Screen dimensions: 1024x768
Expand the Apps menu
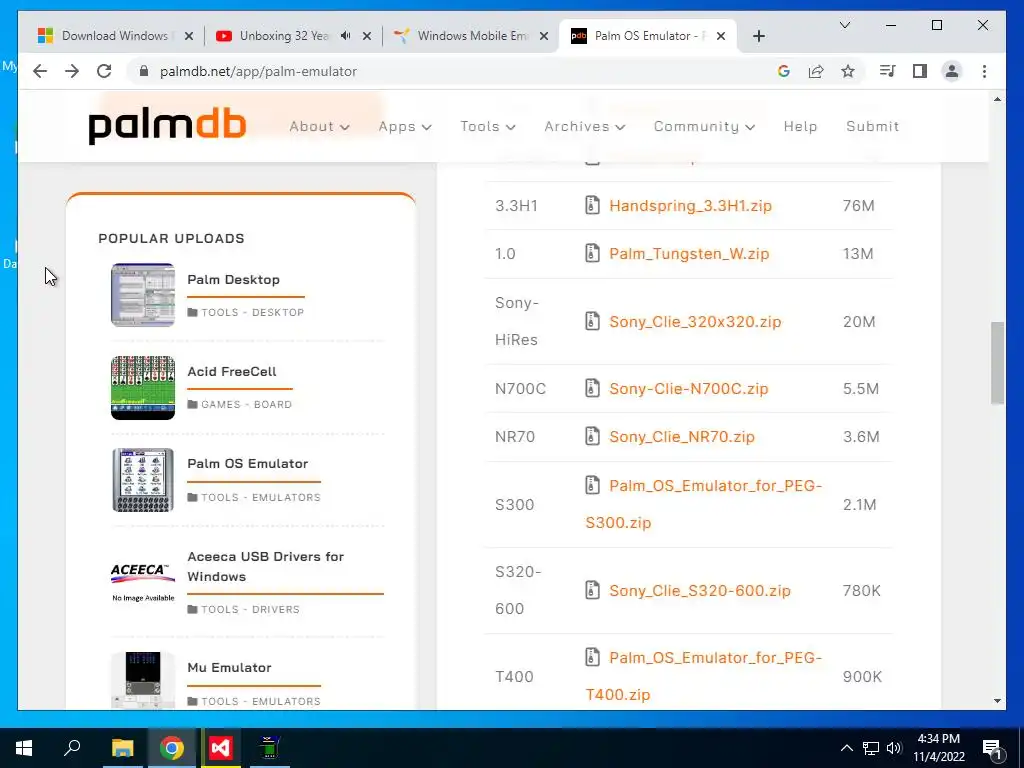point(405,126)
